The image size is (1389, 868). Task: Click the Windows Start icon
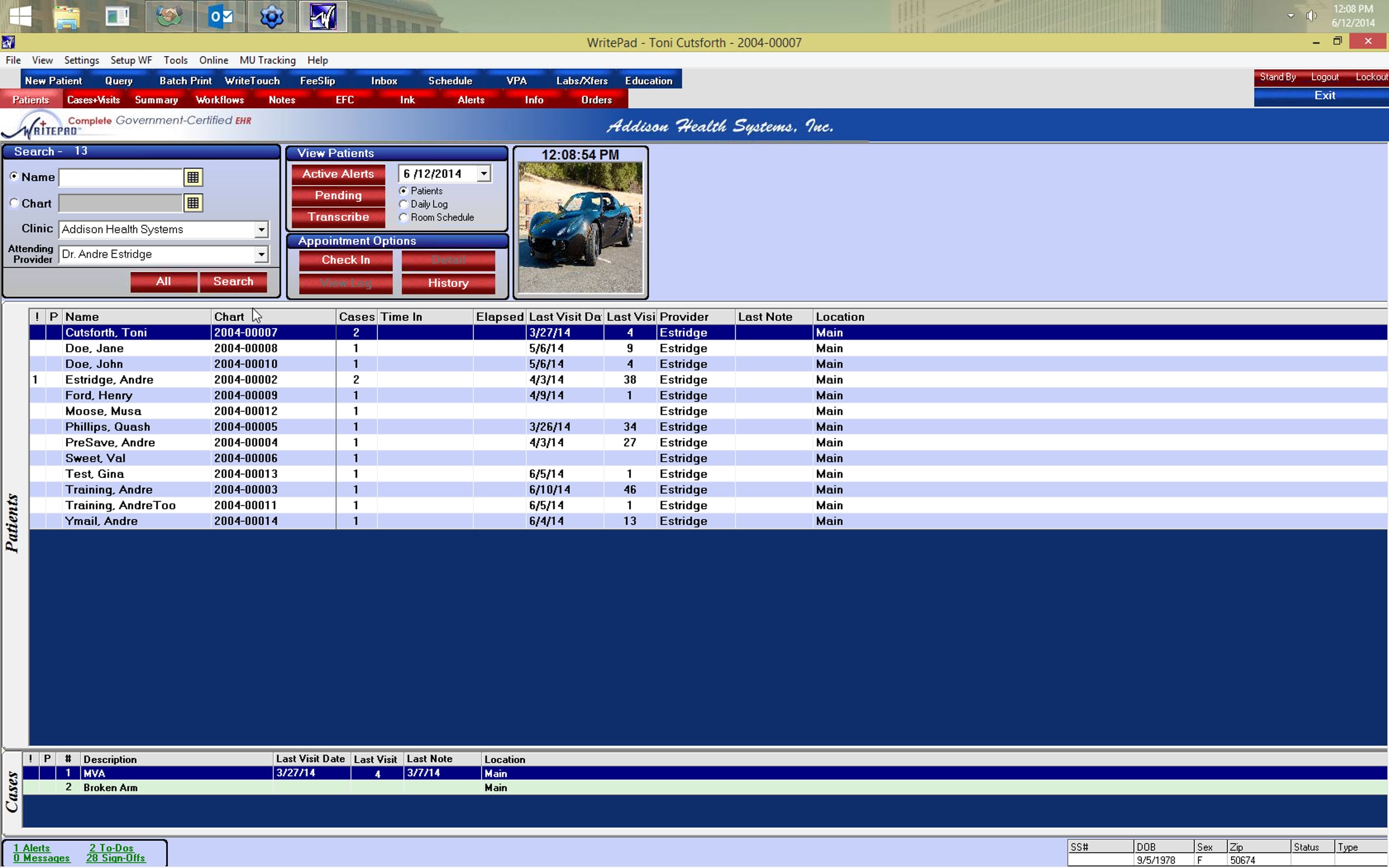coord(21,16)
